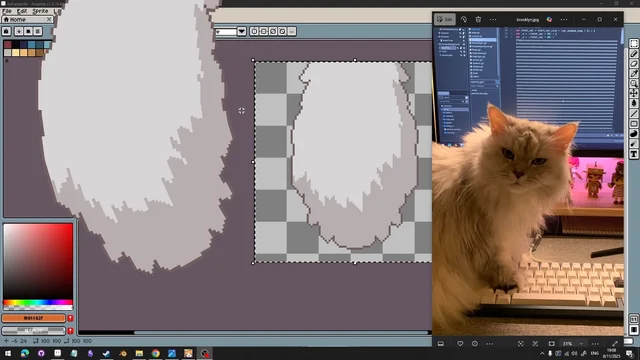Click the rainbow hue slider
This screenshot has width=640, height=360.
[x=38, y=302]
